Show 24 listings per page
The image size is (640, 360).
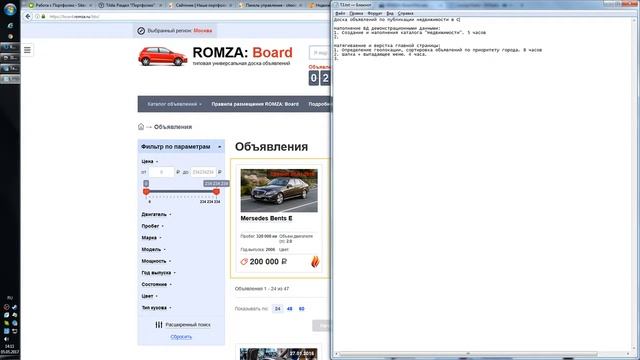coord(278,309)
